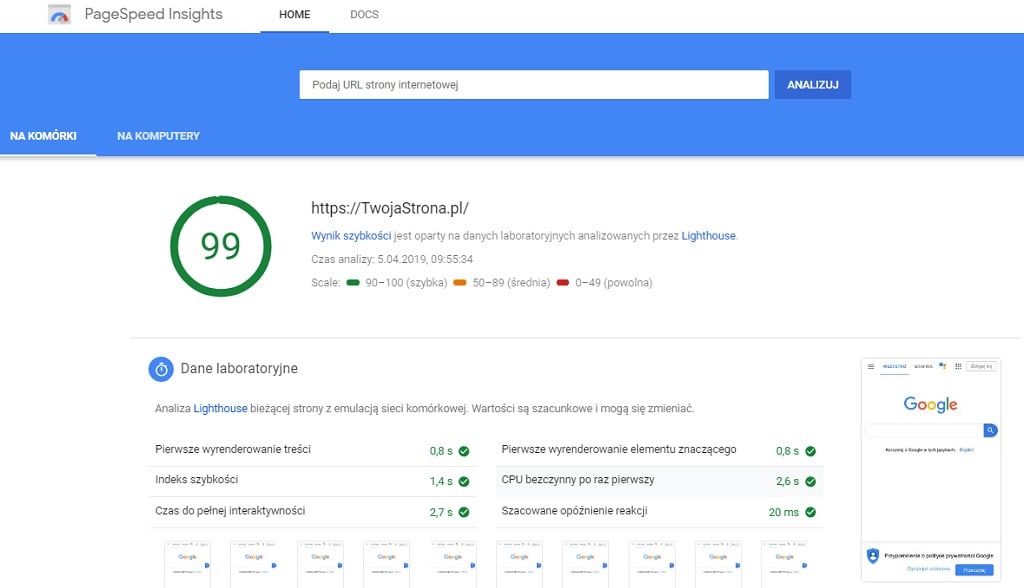Select the Pierwsze wyrenderowanie treści metric label
This screenshot has width=1024, height=588.
[232, 449]
